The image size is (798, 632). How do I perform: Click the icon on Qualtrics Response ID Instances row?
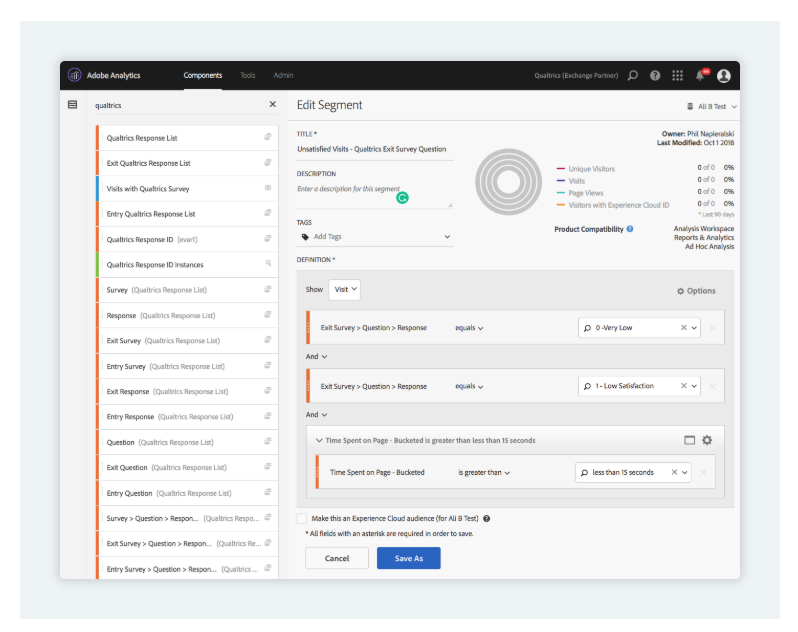pyautogui.click(x=268, y=264)
